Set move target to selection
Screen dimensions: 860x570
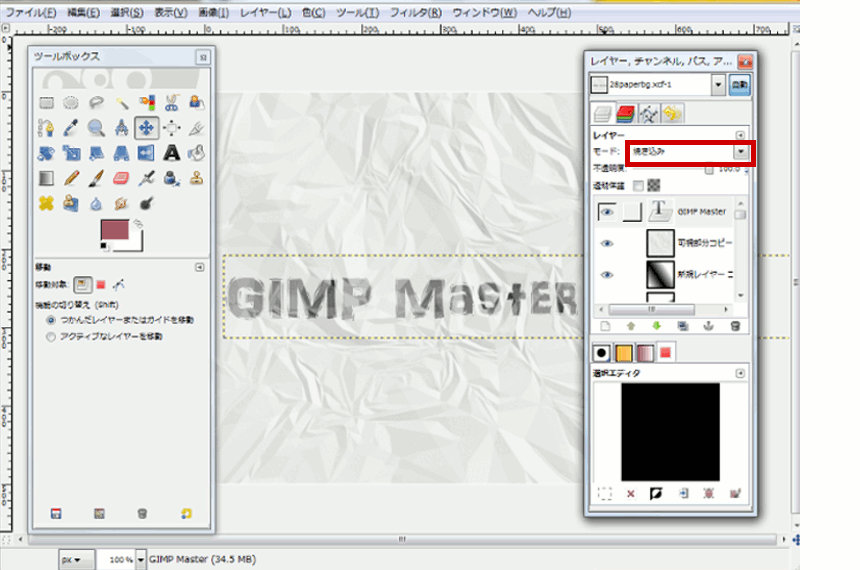point(101,284)
